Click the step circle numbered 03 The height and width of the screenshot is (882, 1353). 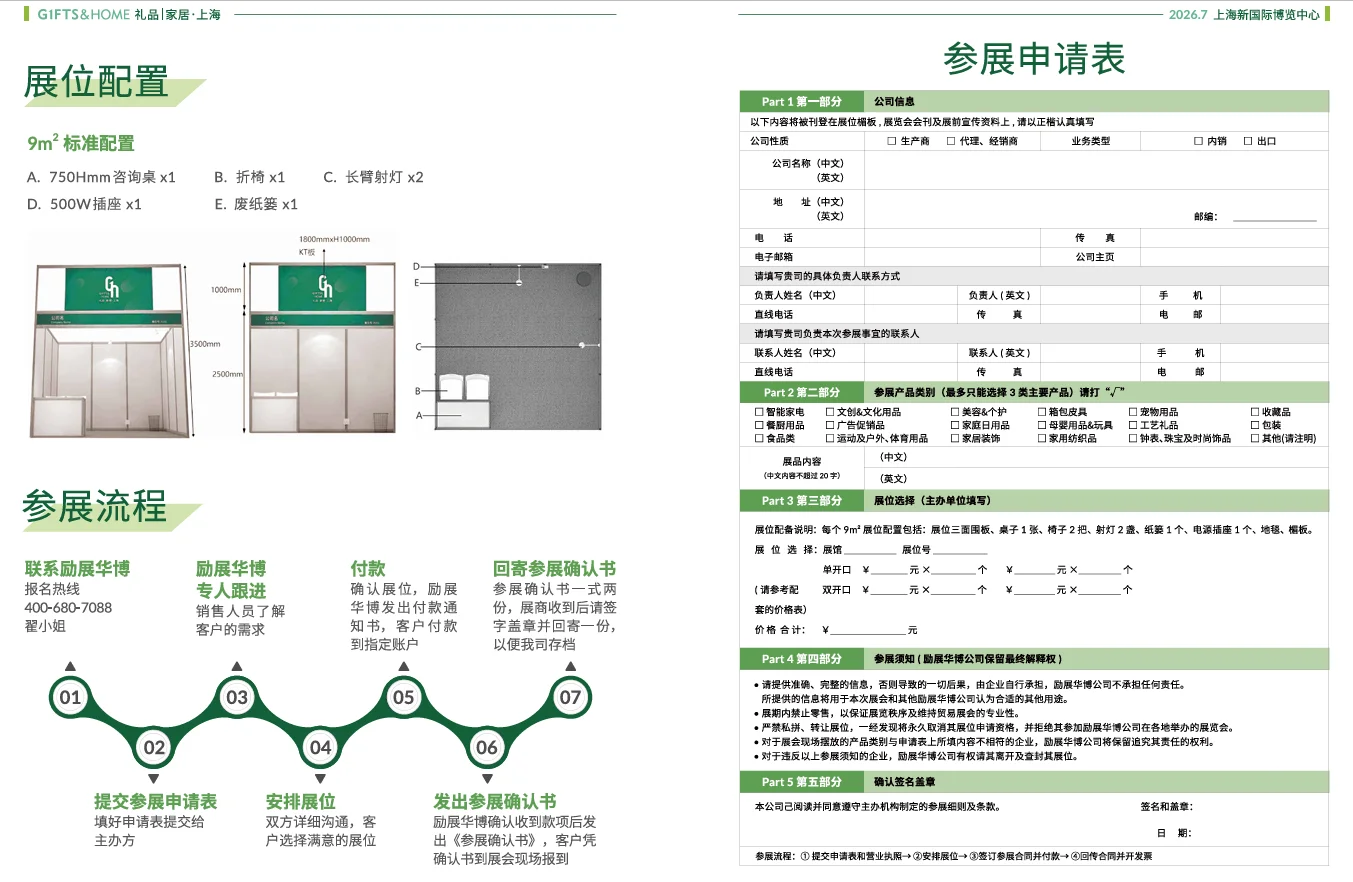(236, 697)
